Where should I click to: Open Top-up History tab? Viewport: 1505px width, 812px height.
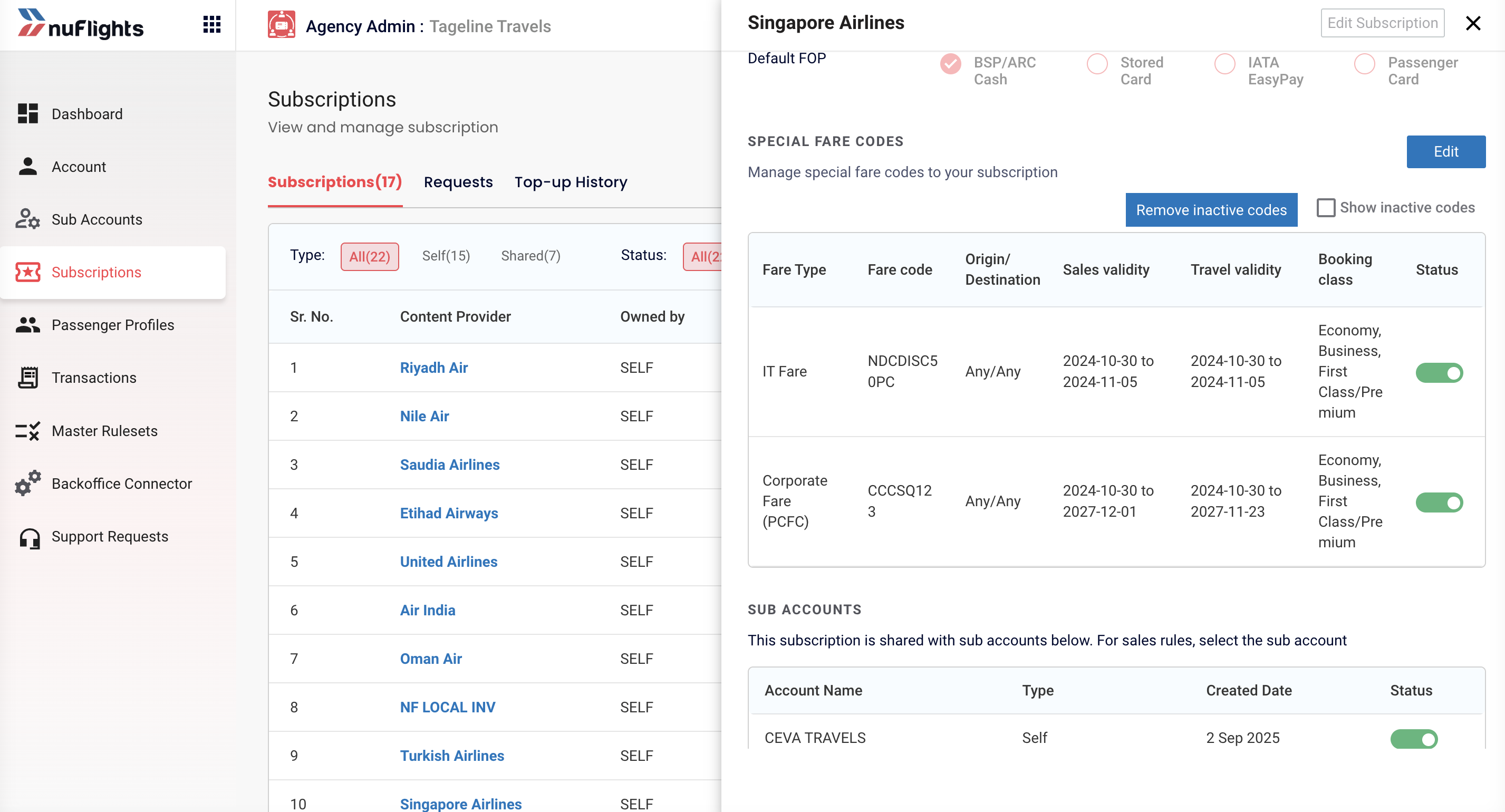[571, 182]
